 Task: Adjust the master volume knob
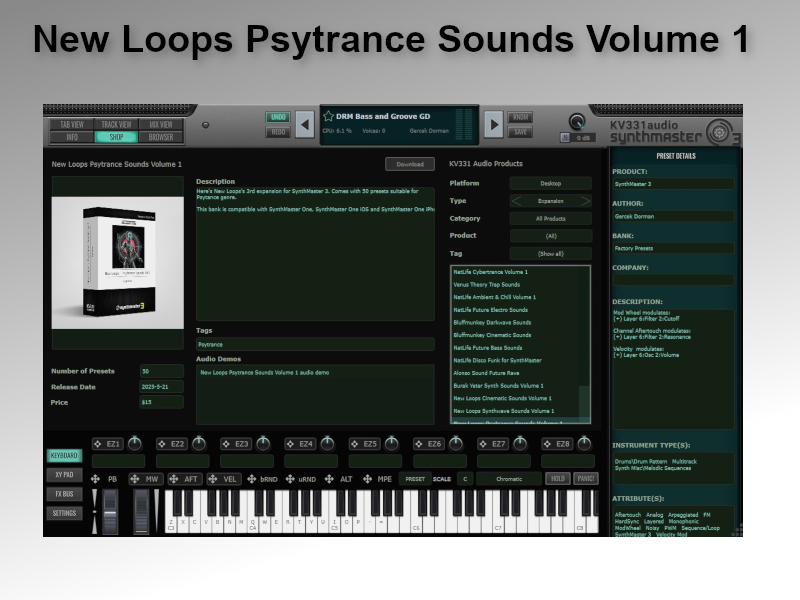pos(577,122)
